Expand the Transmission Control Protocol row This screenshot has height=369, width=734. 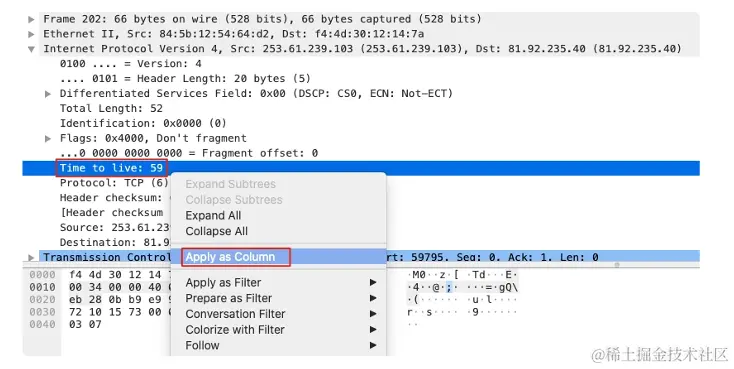[x=31, y=258]
